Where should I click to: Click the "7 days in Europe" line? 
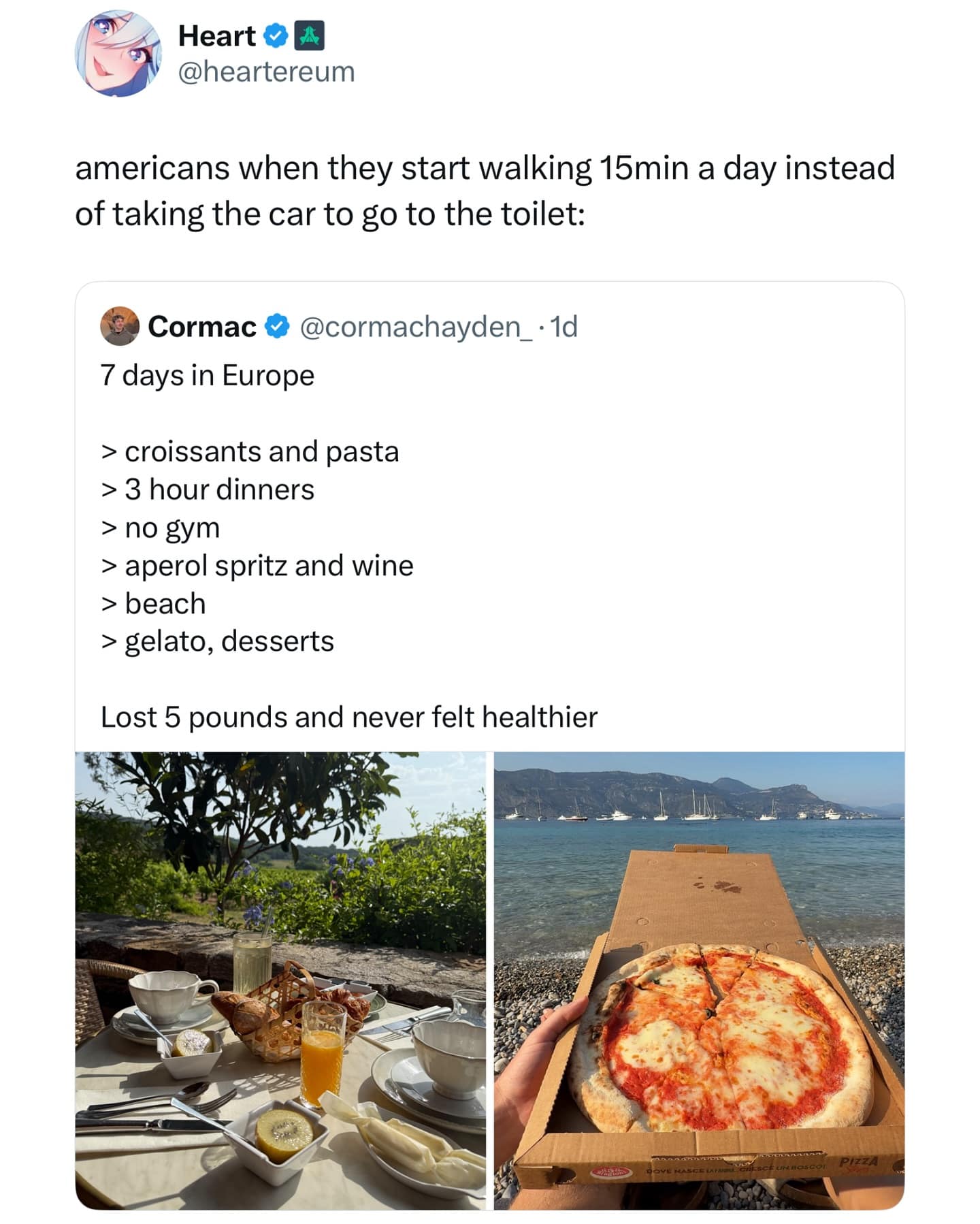208,375
